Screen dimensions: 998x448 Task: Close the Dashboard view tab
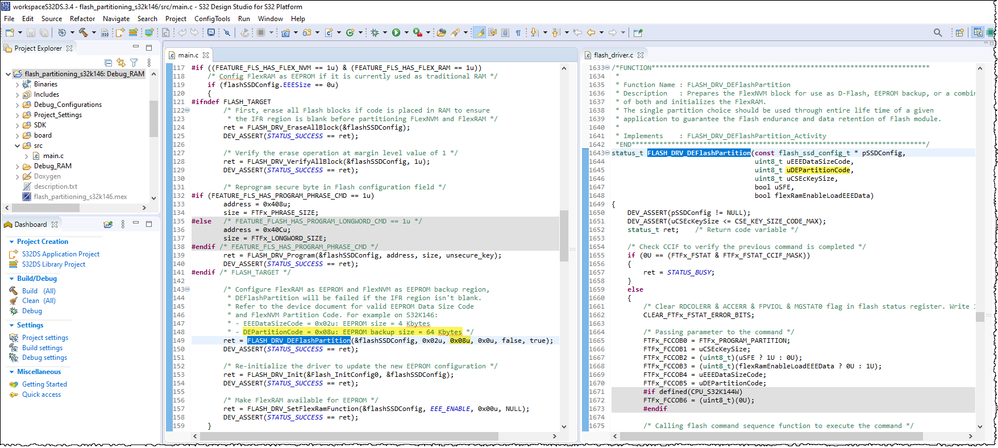tap(53, 225)
